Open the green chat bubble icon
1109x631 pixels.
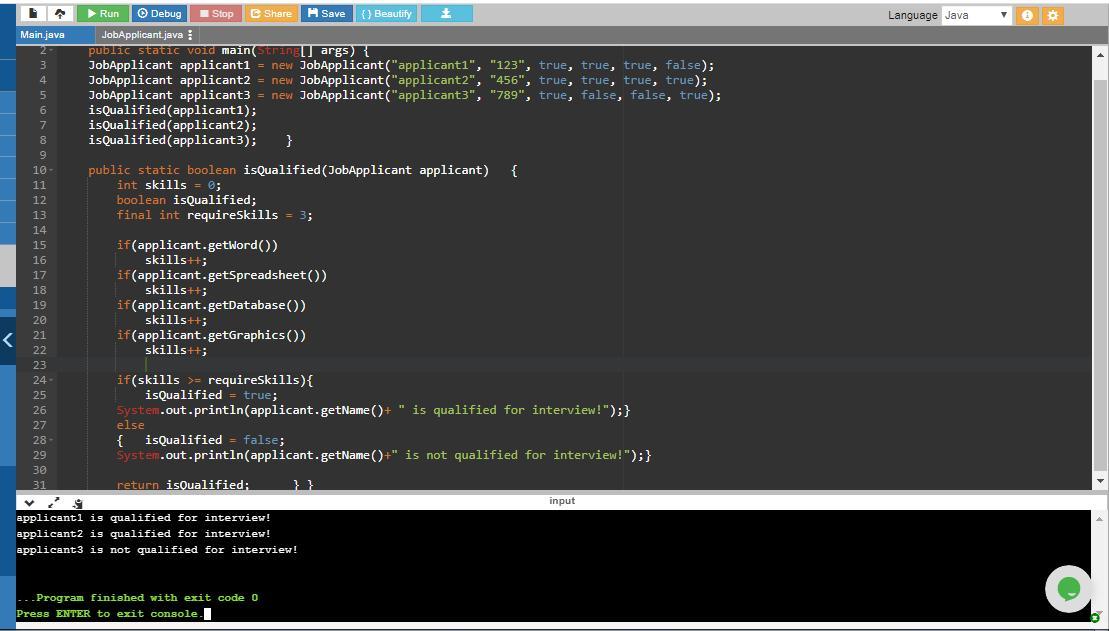1067,588
